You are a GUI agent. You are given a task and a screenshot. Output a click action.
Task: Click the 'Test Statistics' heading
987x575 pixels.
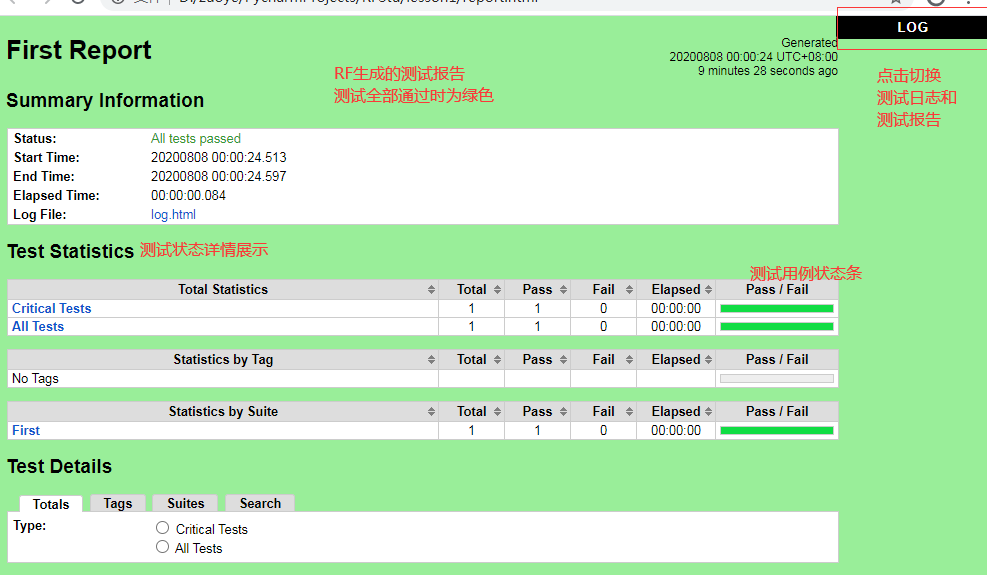70,251
